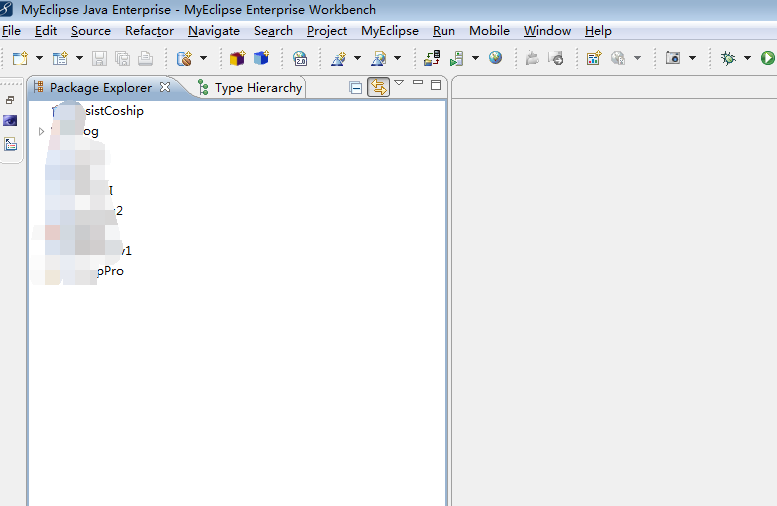Open the Debug dropdown arrow
The image size is (777, 506).
click(x=747, y=58)
